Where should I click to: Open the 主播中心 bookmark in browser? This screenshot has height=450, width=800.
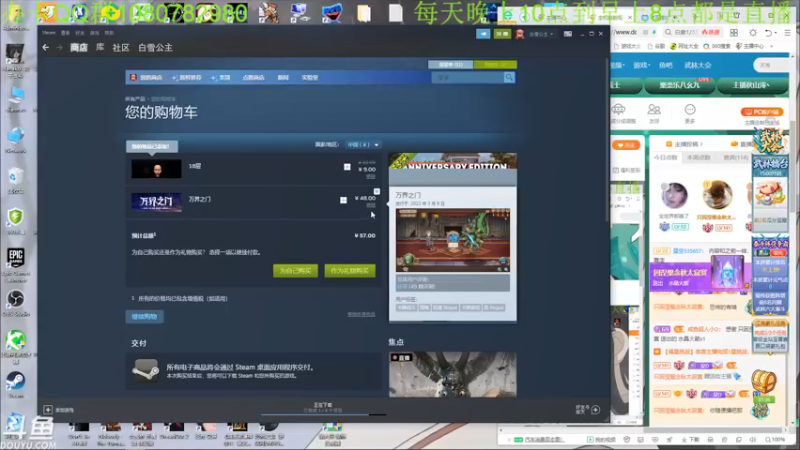(x=751, y=46)
